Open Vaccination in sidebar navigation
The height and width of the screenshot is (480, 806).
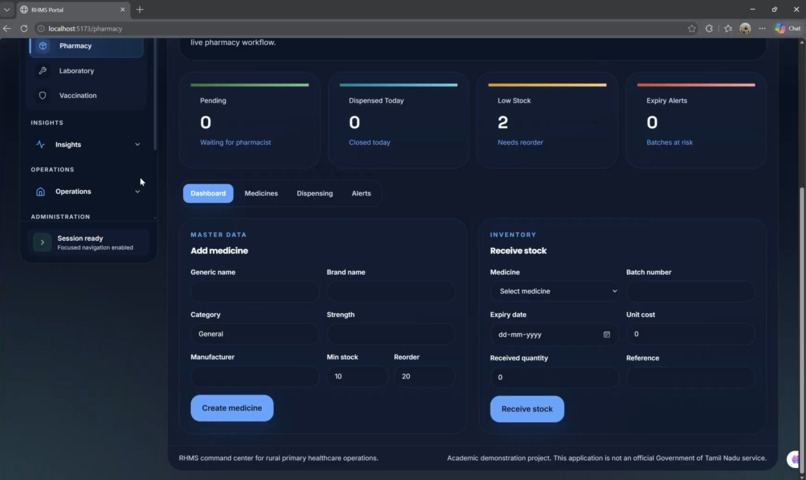pos(86,95)
